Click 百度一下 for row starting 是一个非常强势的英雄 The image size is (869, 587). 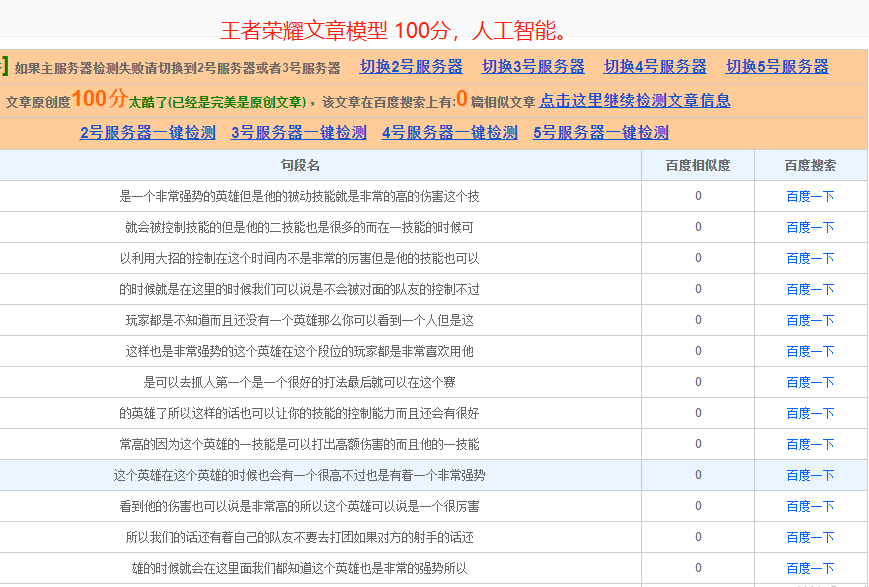810,197
